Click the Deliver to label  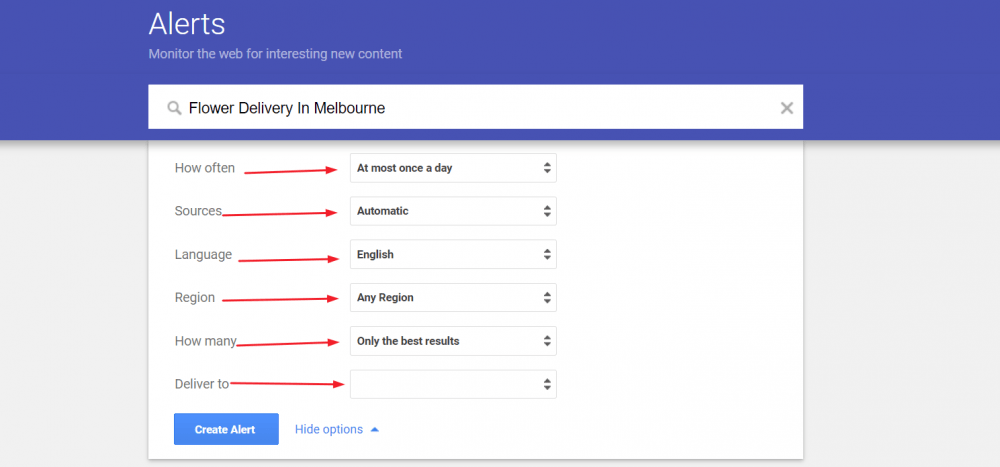click(x=202, y=384)
